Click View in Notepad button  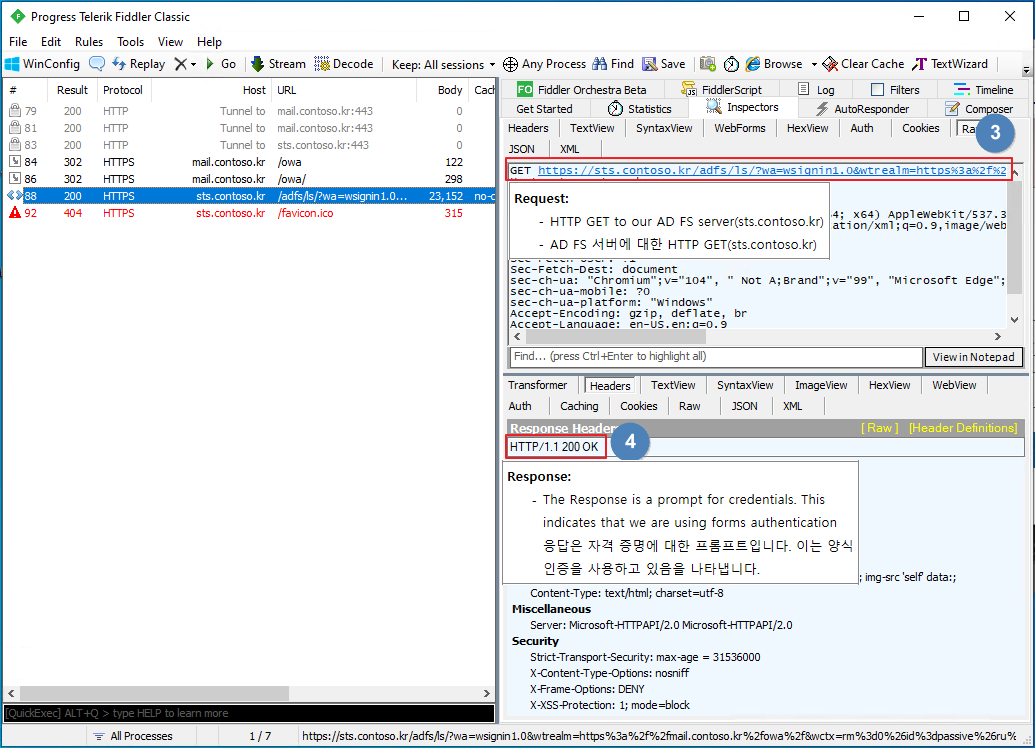(x=973, y=357)
